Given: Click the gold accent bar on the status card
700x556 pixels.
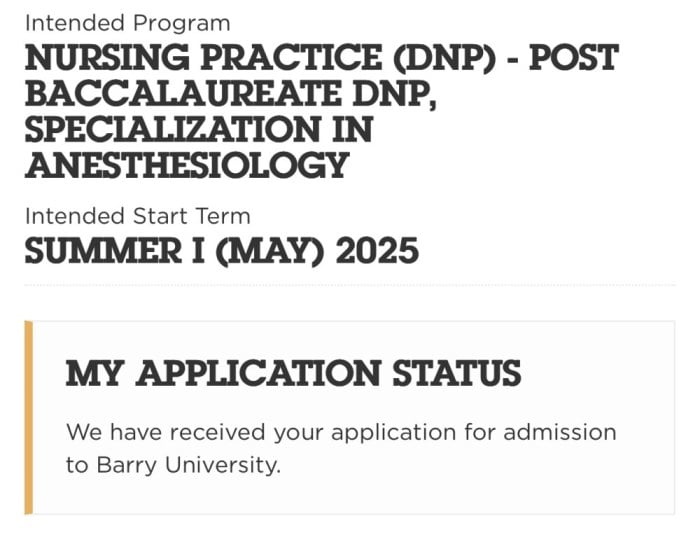Looking at the screenshot, I should tap(29, 417).
